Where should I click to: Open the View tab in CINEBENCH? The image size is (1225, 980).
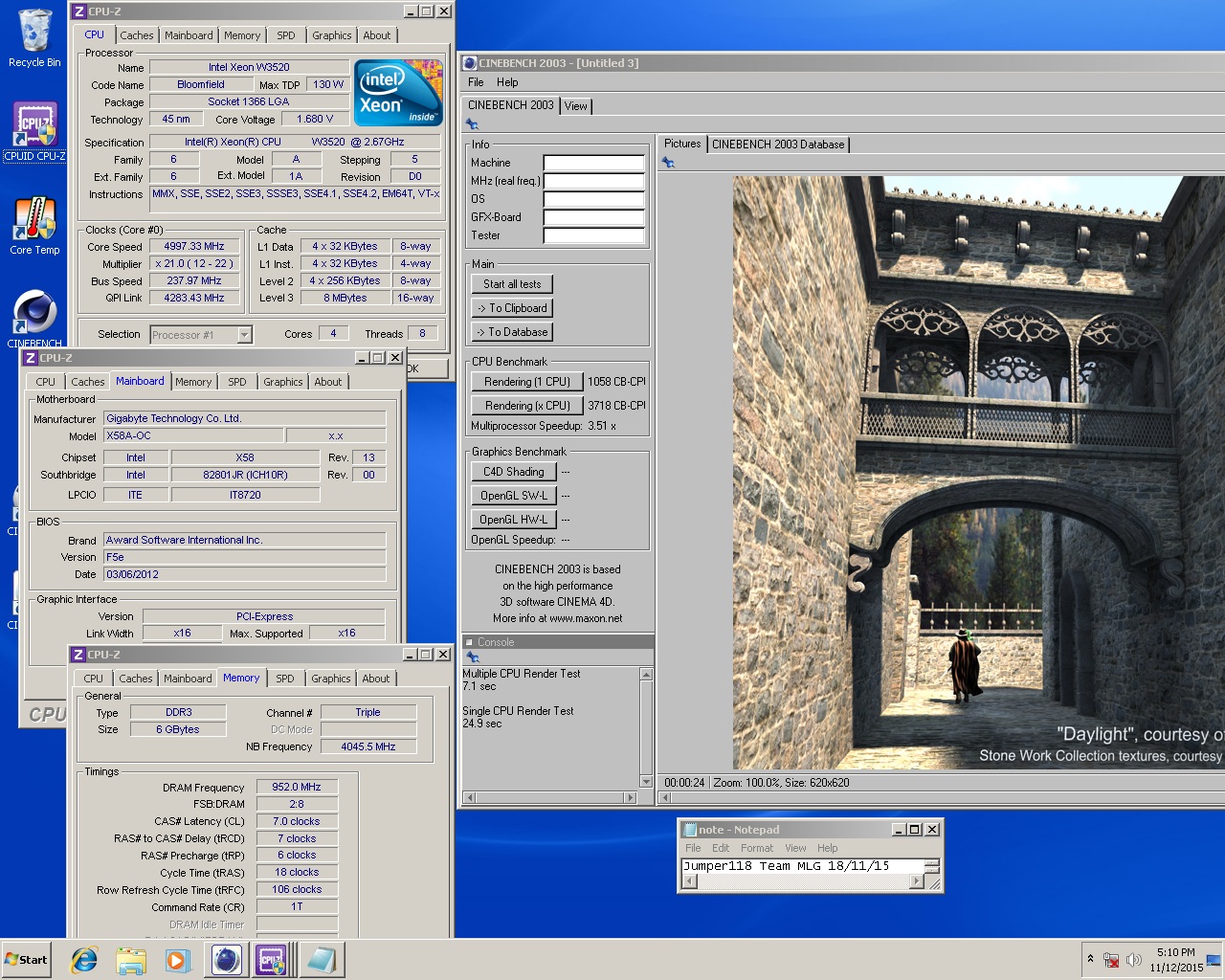pyautogui.click(x=576, y=106)
